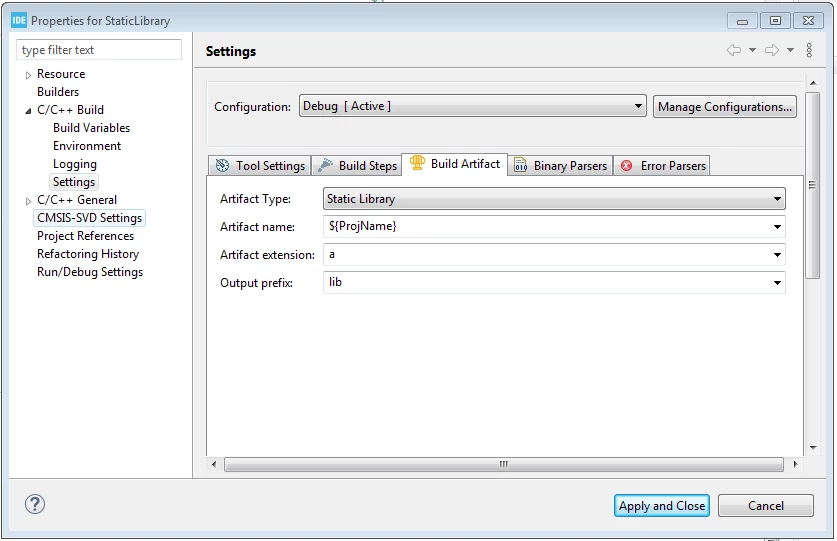Switch to the Tool Settings tab
Image resolution: width=837 pixels, height=541 pixels.
tap(260, 166)
